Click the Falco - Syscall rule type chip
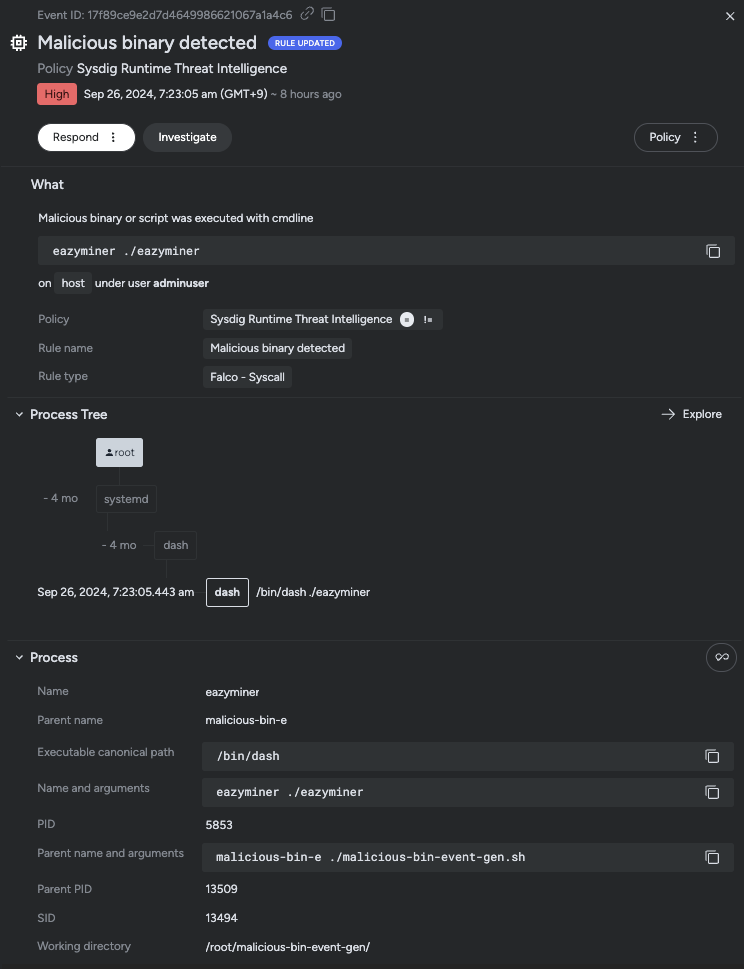 (247, 377)
